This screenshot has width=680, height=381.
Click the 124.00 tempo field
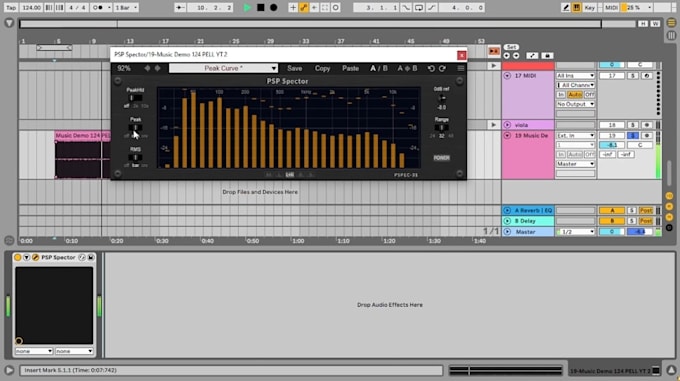click(x=31, y=7)
